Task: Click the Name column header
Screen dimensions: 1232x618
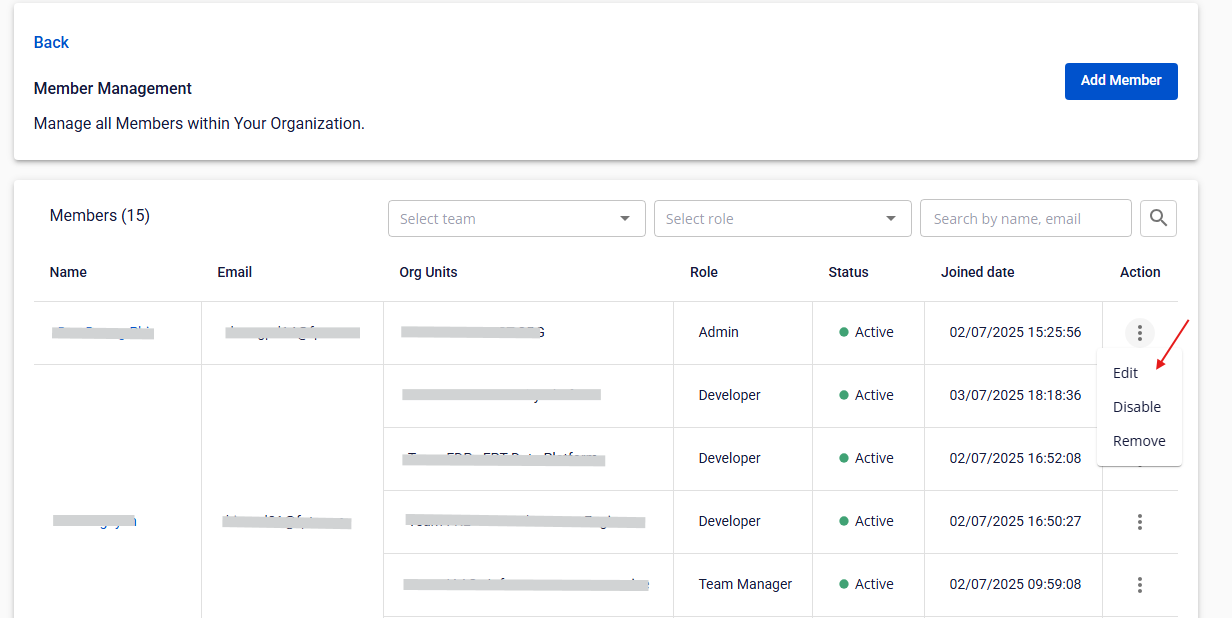Action: point(68,272)
